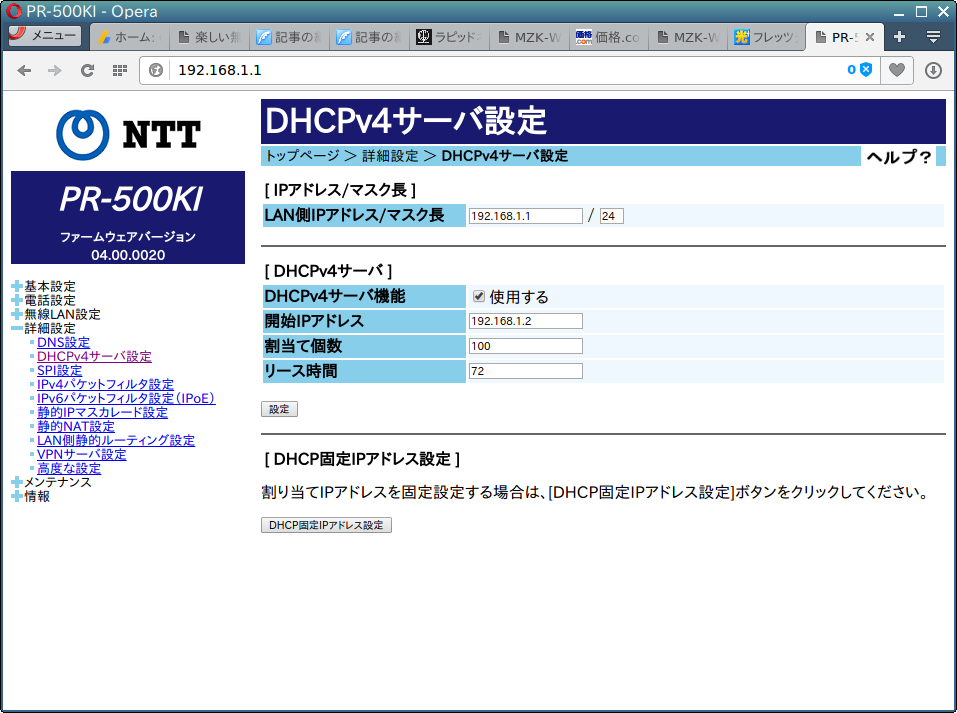The width and height of the screenshot is (957, 713).
Task: Click the ad blocker shield icon
Action: [x=866, y=70]
